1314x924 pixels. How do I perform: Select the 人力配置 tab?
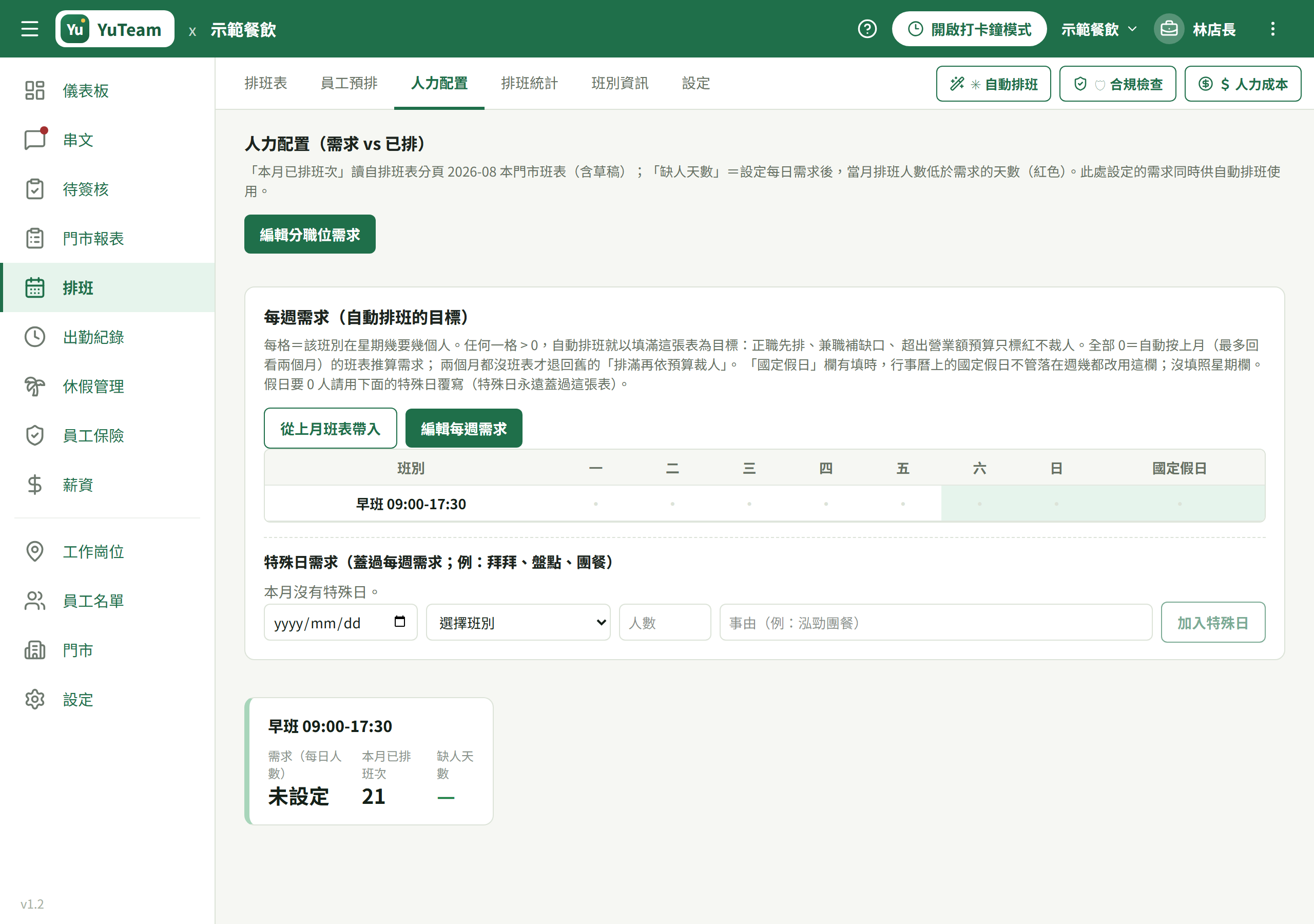pos(439,84)
